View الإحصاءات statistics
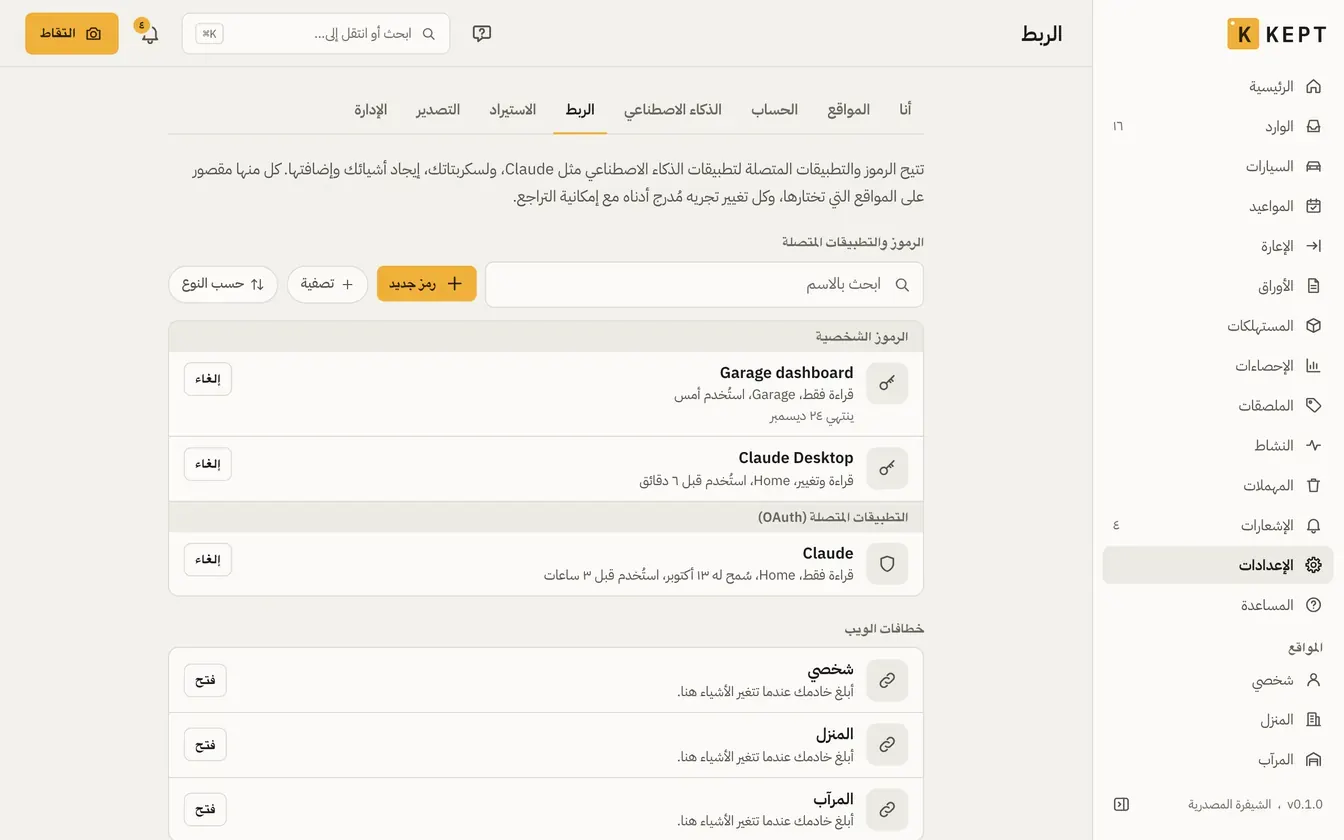The width and height of the screenshot is (1344, 840). [1218, 366]
